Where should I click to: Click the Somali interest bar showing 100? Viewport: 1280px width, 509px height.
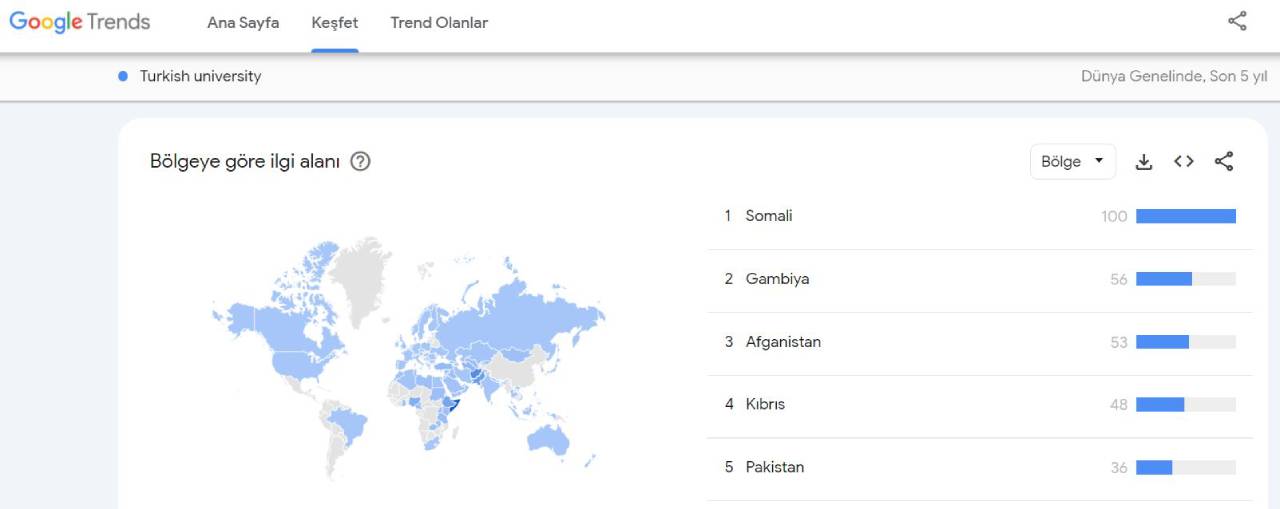click(x=1186, y=216)
